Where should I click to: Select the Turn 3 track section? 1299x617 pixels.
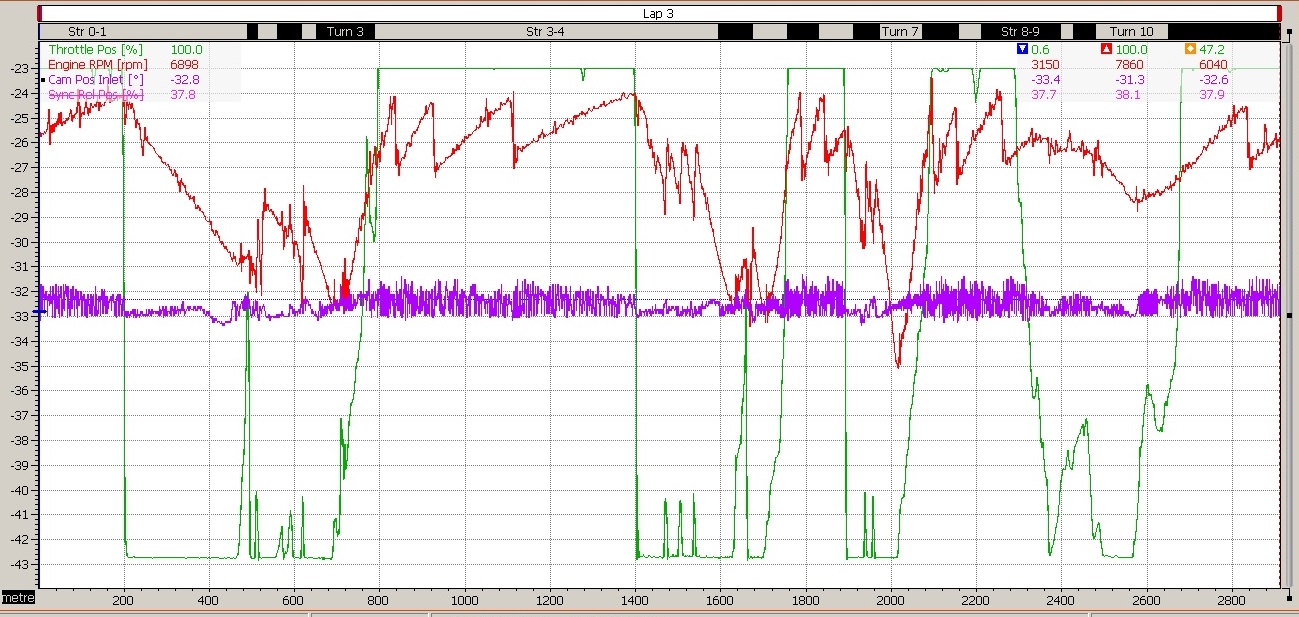coord(346,32)
